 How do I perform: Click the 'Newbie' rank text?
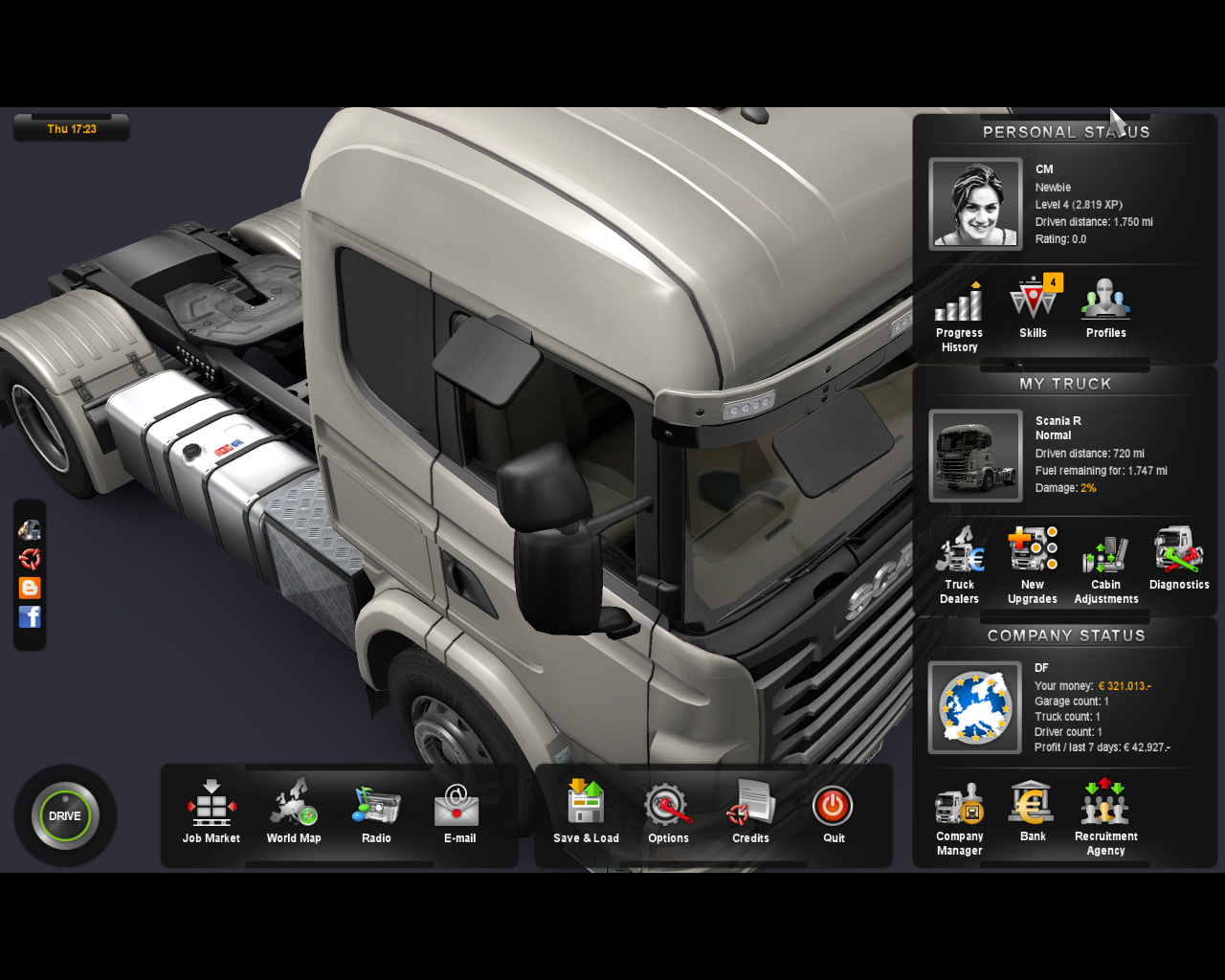click(x=1053, y=188)
